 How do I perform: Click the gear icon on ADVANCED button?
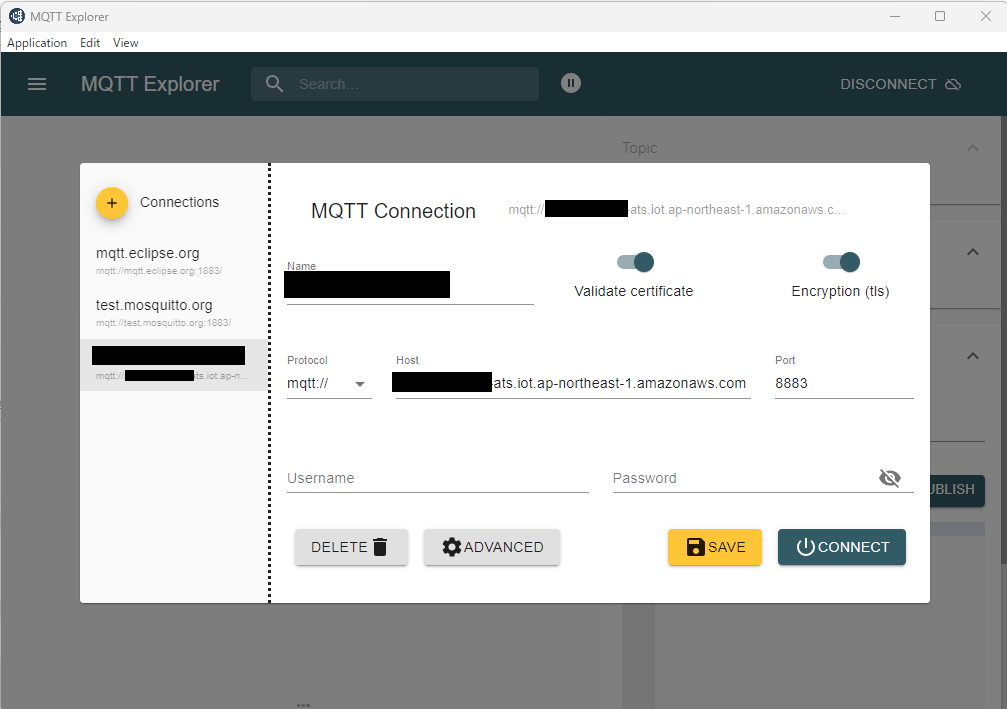[452, 547]
